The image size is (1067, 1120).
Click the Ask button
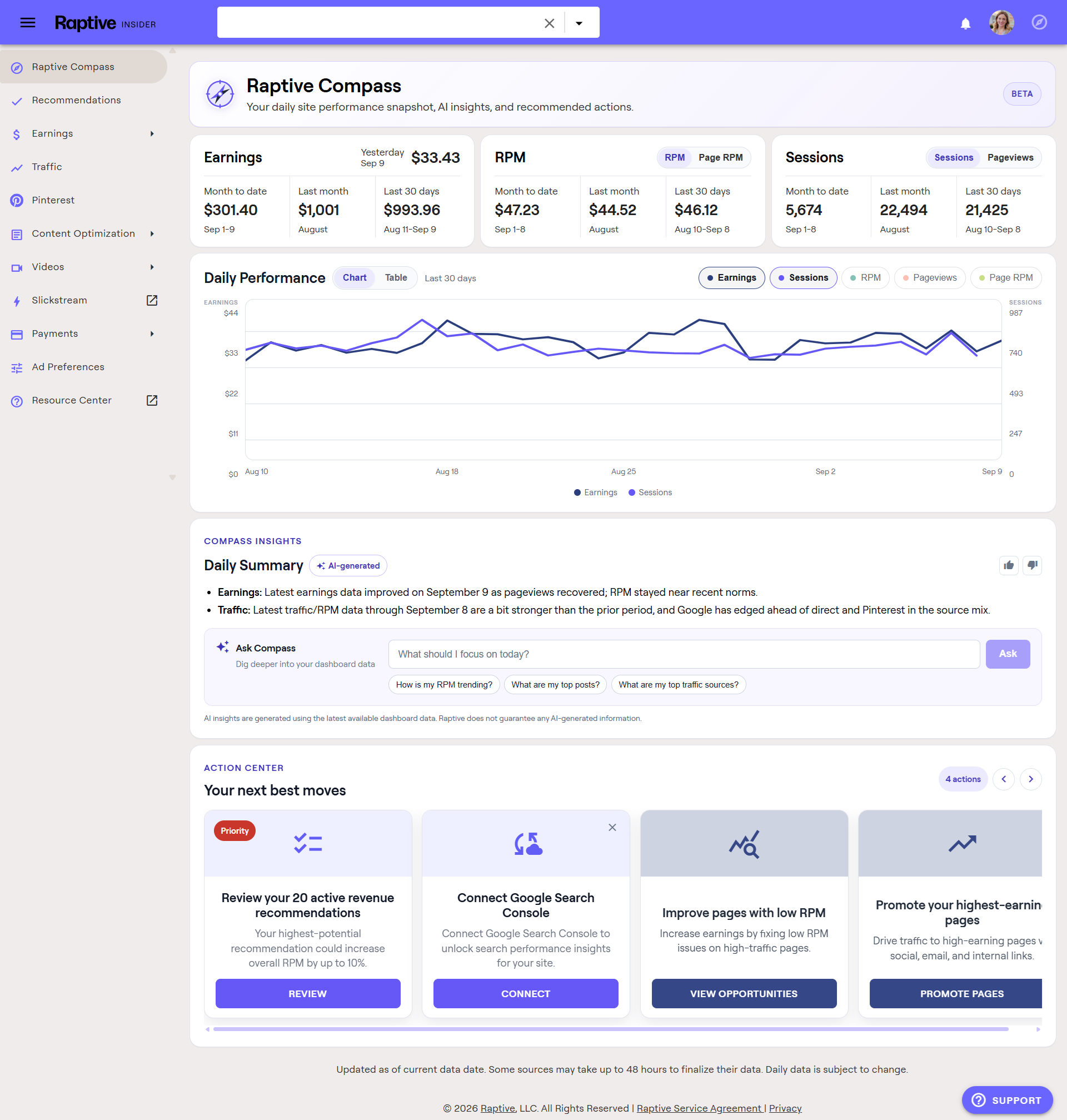click(1008, 654)
